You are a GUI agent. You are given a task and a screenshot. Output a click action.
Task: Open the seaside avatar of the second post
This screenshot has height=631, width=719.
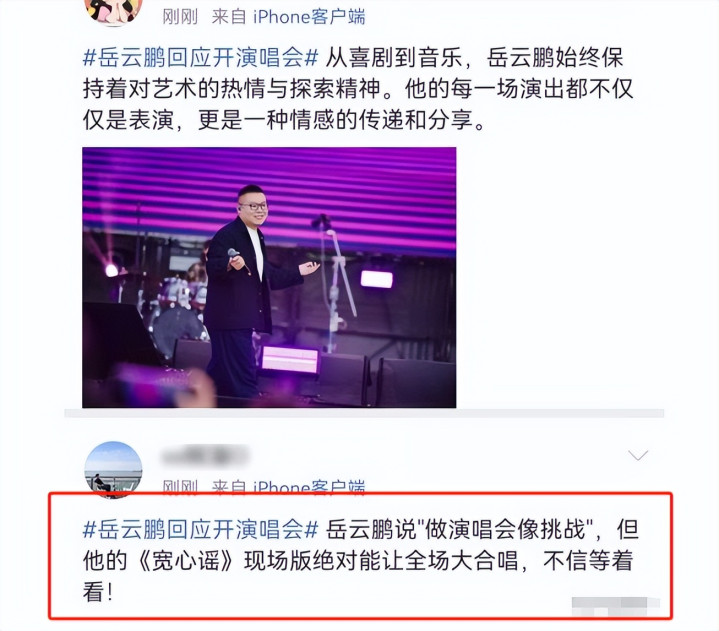pyautogui.click(x=113, y=470)
